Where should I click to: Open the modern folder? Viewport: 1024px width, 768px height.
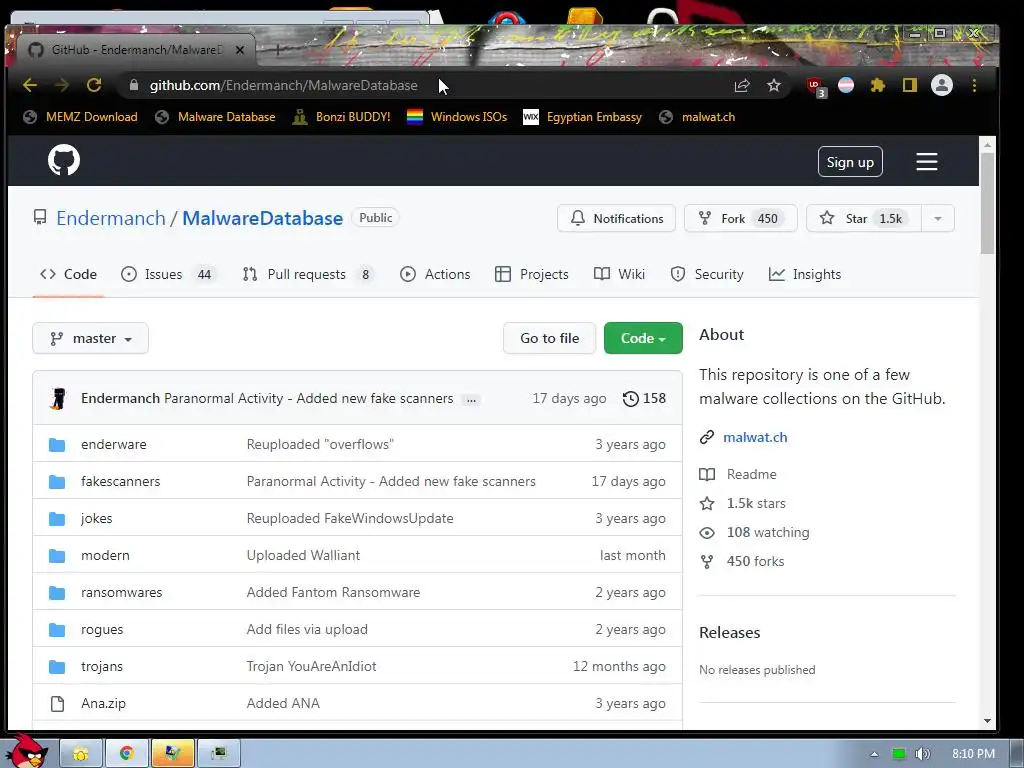coord(105,556)
